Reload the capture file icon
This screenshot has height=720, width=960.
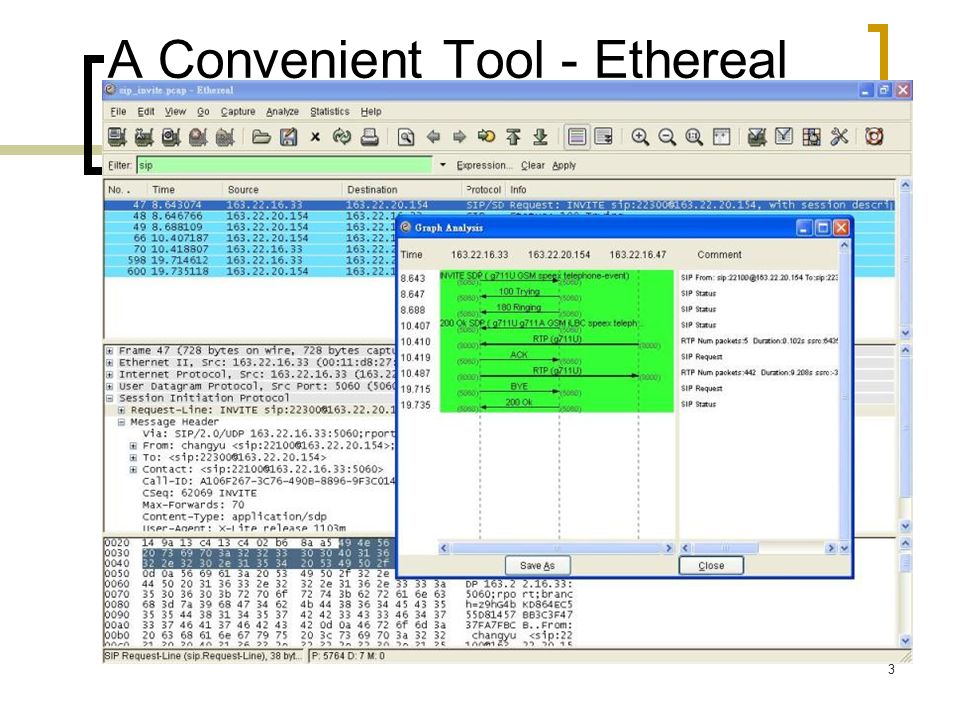(x=342, y=137)
